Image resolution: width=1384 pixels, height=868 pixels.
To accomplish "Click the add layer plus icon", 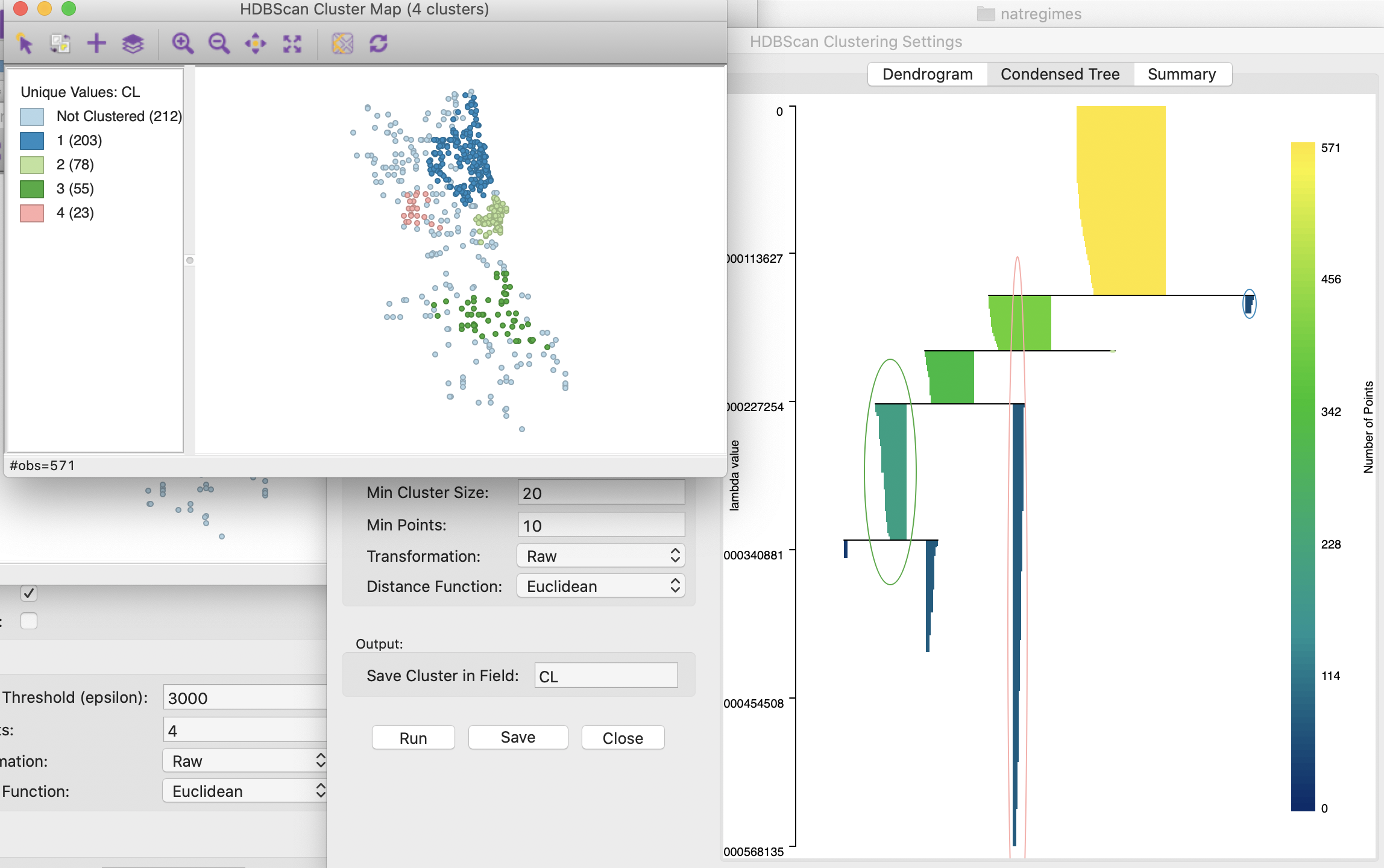I will (x=96, y=43).
